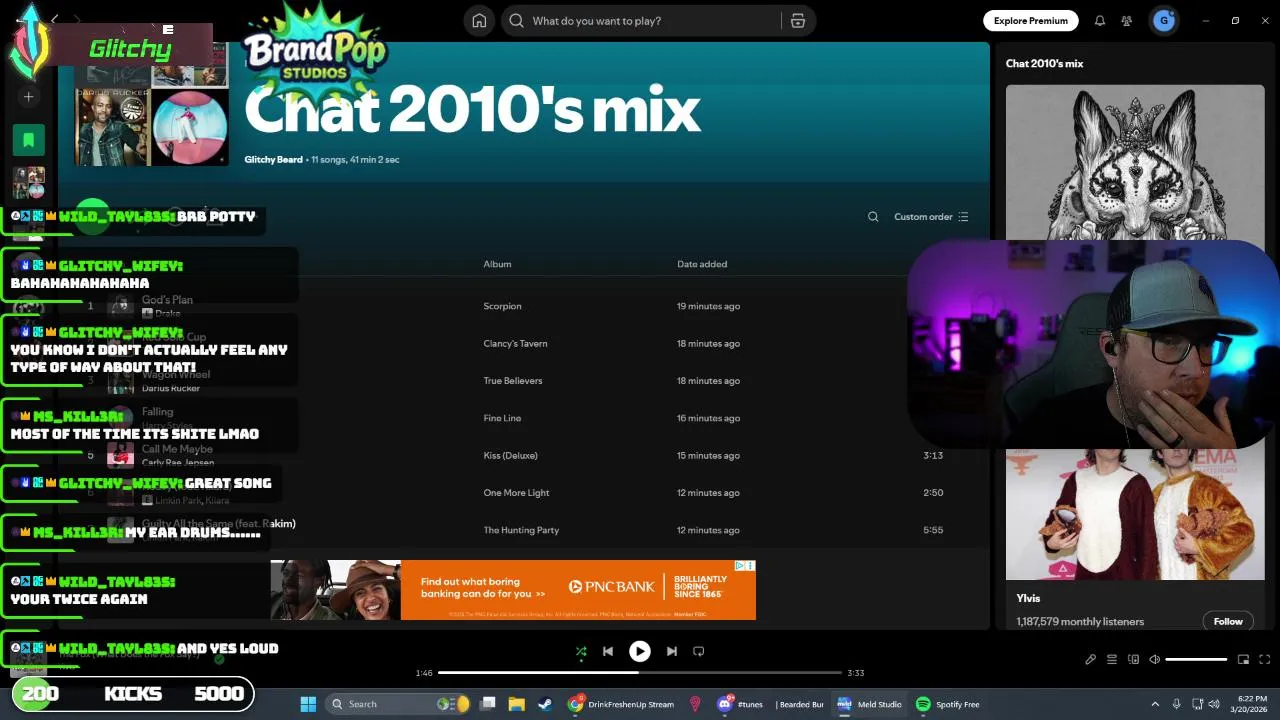
Task: Click the "5:55" track duration
Action: point(933,530)
